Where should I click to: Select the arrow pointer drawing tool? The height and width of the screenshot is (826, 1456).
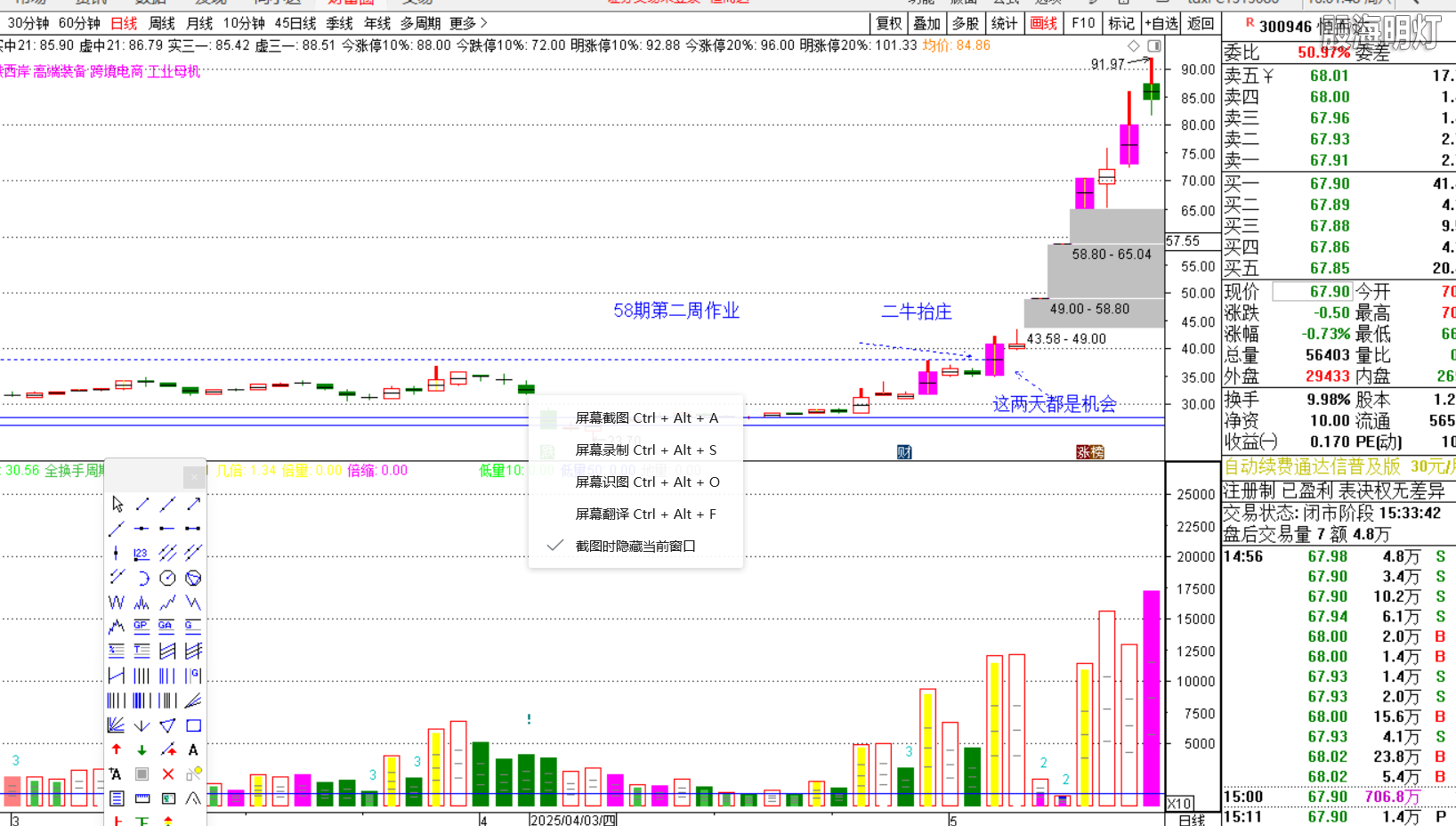click(x=117, y=505)
